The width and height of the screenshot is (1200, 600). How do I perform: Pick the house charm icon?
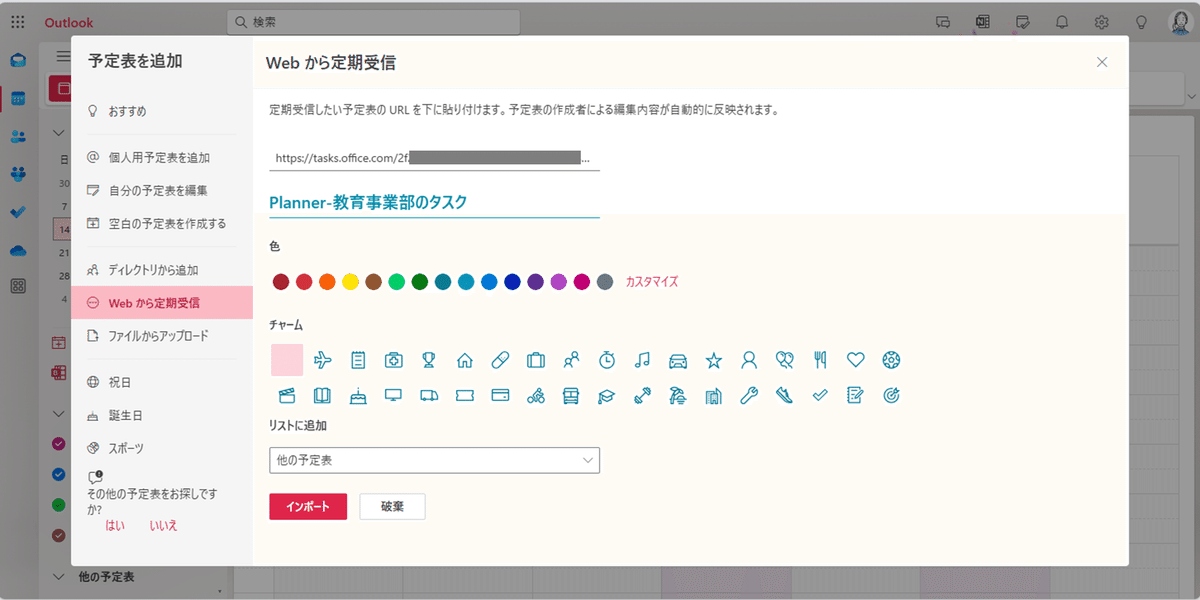click(x=464, y=360)
